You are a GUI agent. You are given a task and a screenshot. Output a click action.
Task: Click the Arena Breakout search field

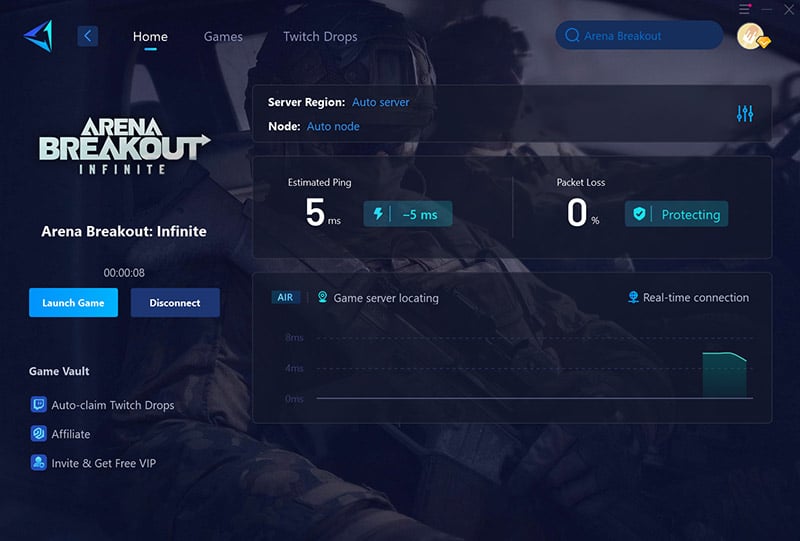[x=639, y=35]
